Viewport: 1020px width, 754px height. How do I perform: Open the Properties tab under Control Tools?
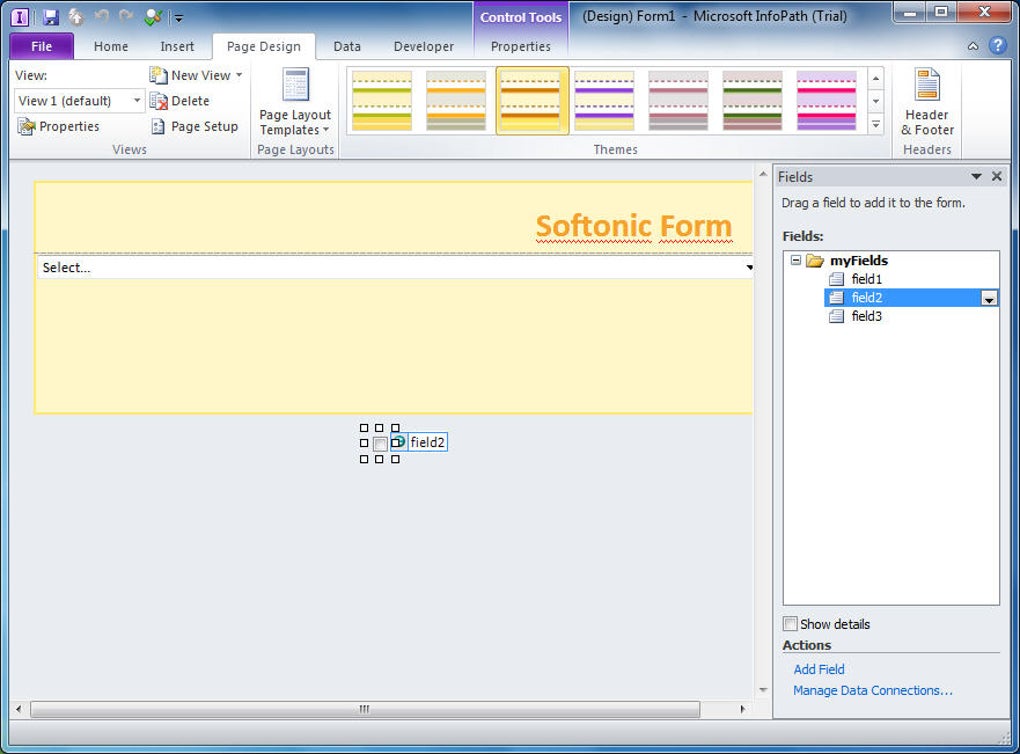pos(520,46)
